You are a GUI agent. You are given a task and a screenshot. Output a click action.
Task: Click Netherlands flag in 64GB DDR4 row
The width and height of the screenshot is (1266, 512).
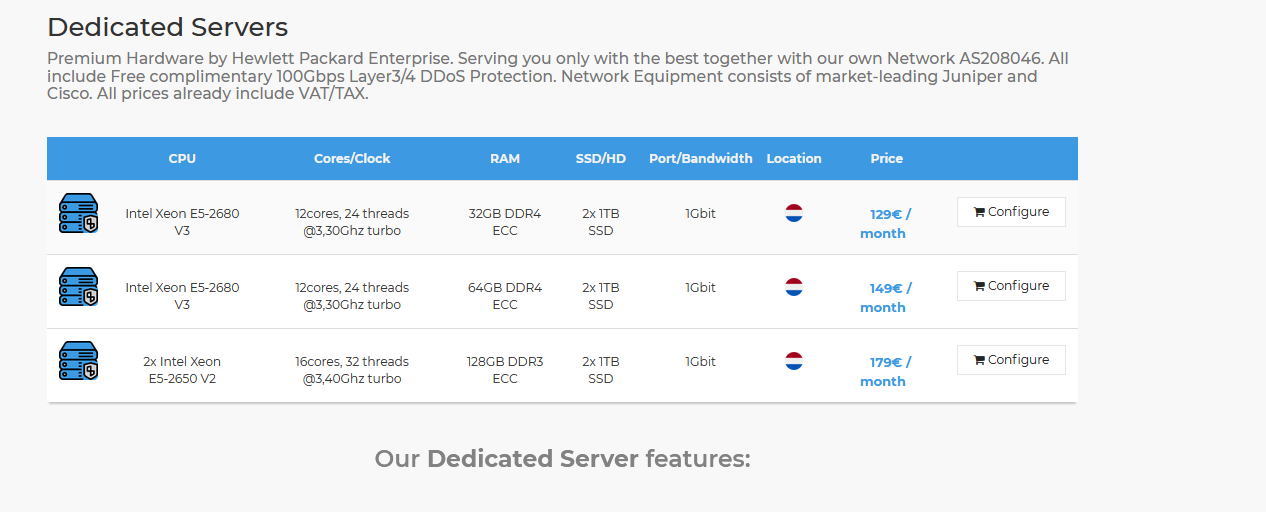click(794, 287)
